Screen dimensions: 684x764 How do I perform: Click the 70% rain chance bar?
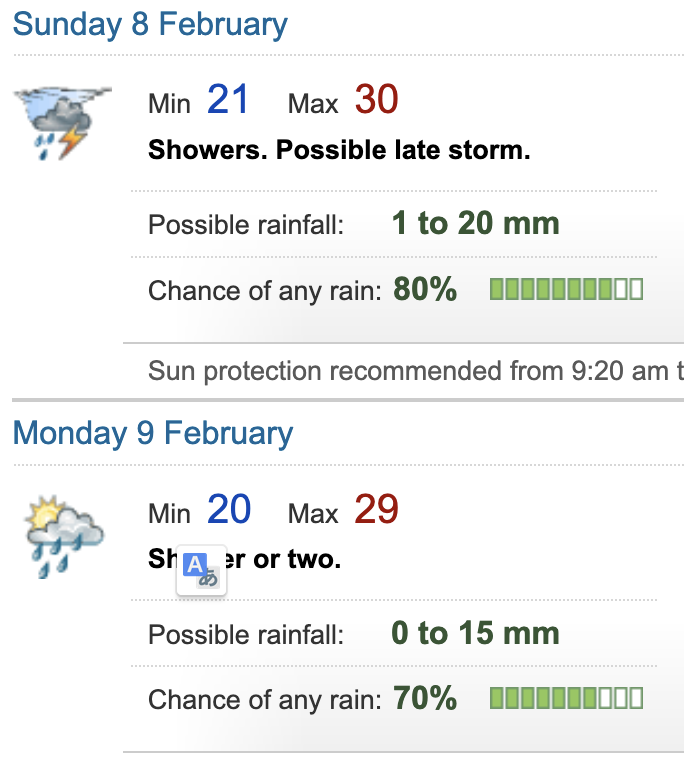point(566,698)
